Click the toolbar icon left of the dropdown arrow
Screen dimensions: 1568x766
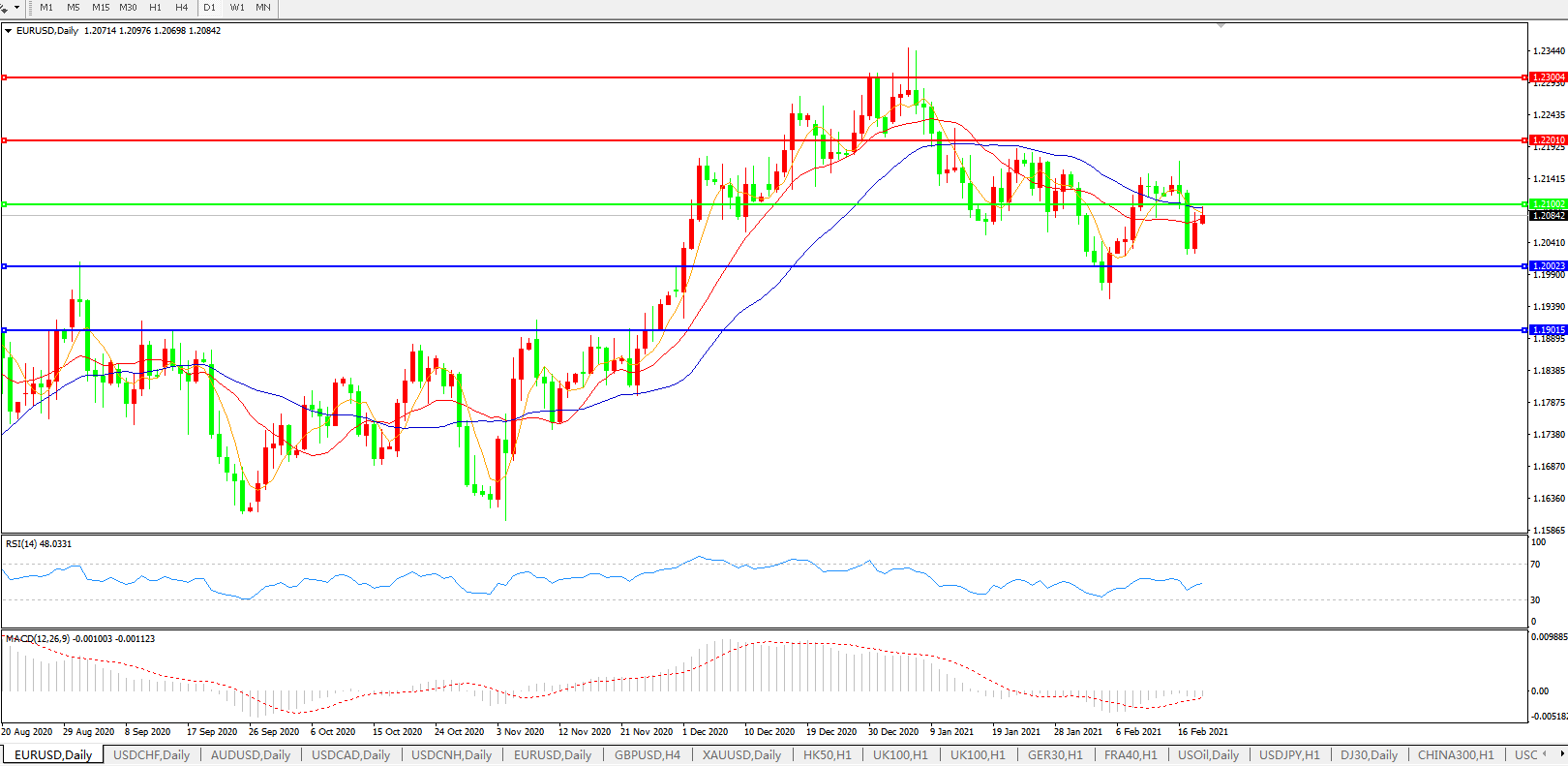click(5, 8)
